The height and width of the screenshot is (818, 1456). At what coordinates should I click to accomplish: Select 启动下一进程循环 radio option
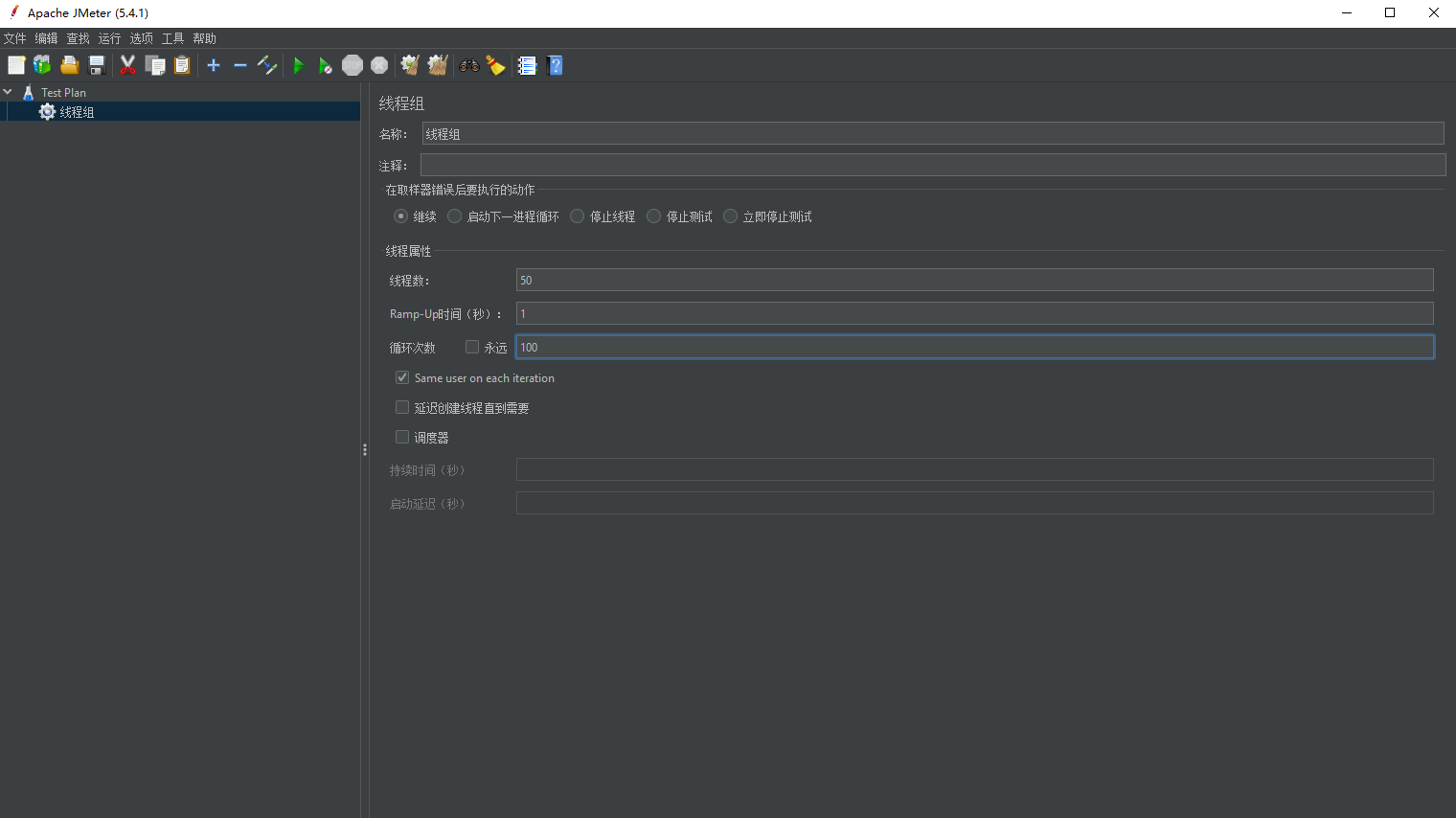coord(455,216)
